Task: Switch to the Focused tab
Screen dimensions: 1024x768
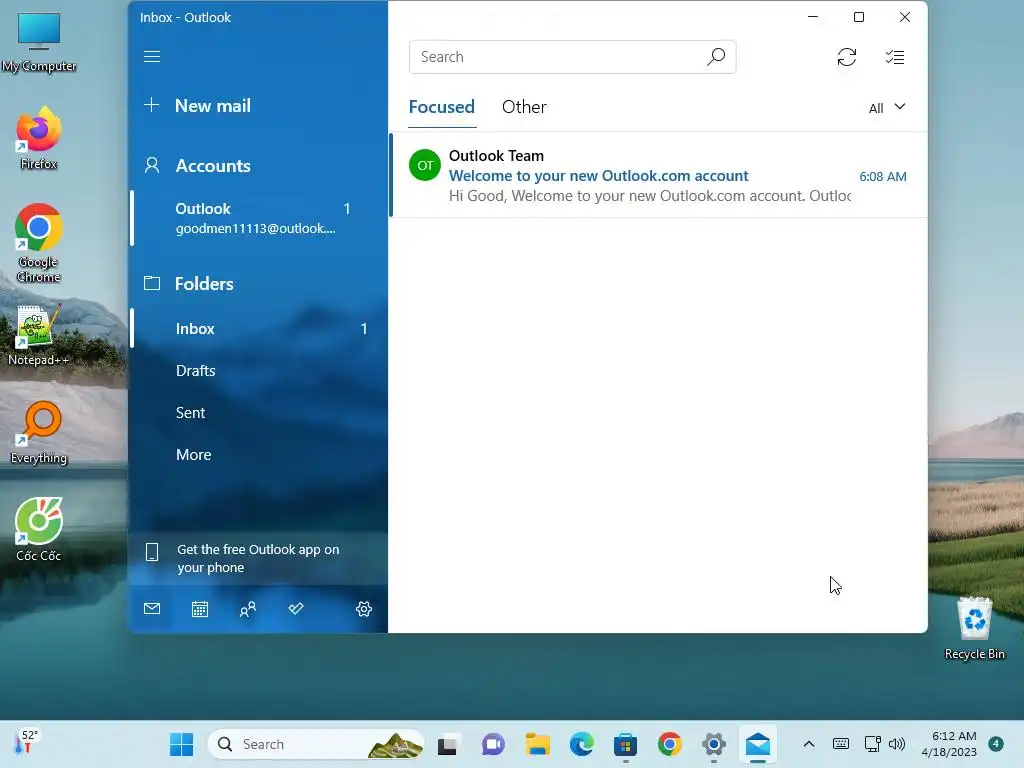Action: coord(441,107)
